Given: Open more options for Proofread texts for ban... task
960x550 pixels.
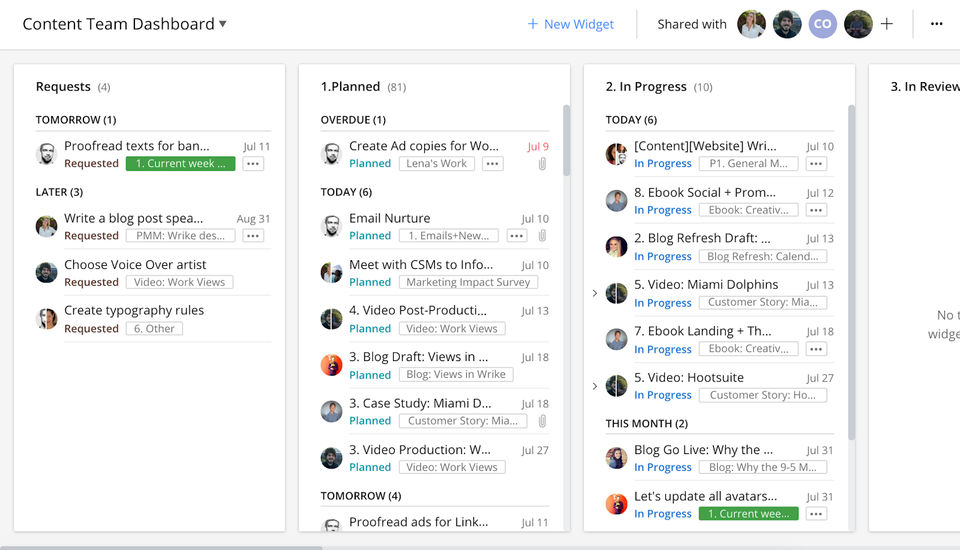Looking at the screenshot, I should coord(253,164).
